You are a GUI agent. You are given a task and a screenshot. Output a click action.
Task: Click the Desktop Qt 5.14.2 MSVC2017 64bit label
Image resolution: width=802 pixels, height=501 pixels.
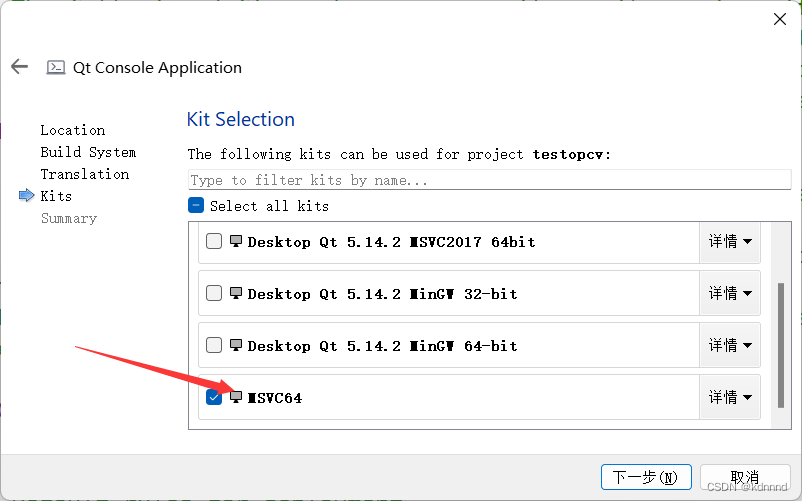391,242
